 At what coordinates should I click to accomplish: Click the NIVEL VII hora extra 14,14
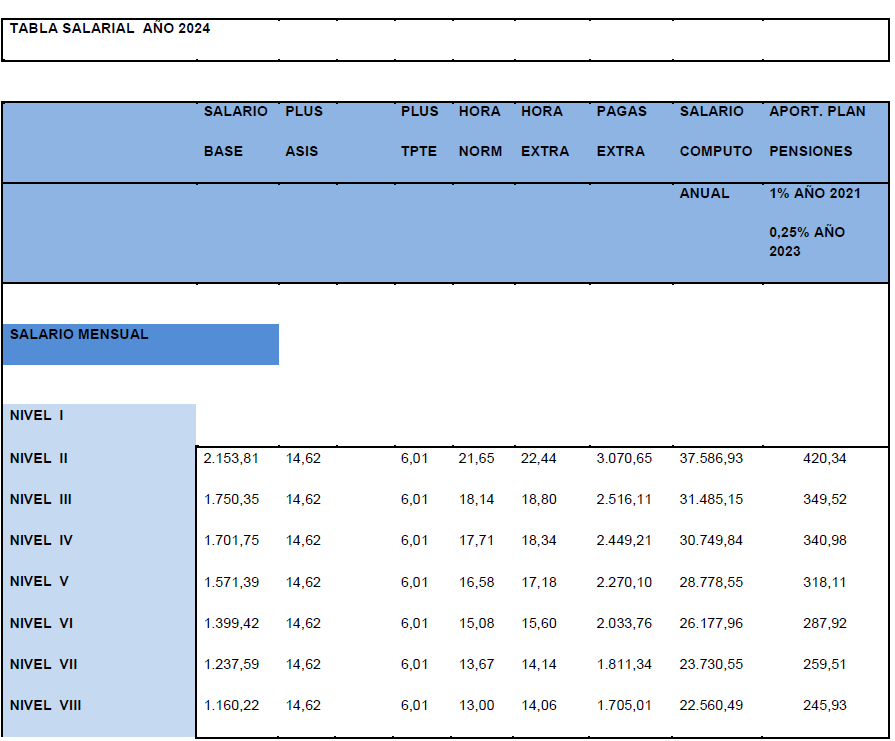[539, 664]
